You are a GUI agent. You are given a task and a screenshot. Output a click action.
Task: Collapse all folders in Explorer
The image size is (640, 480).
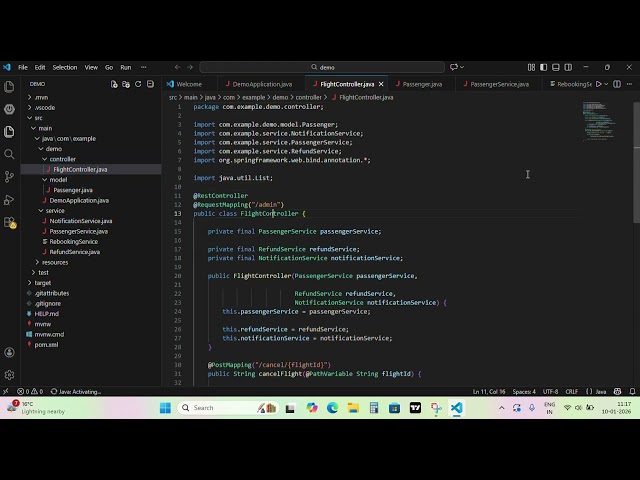tap(150, 84)
